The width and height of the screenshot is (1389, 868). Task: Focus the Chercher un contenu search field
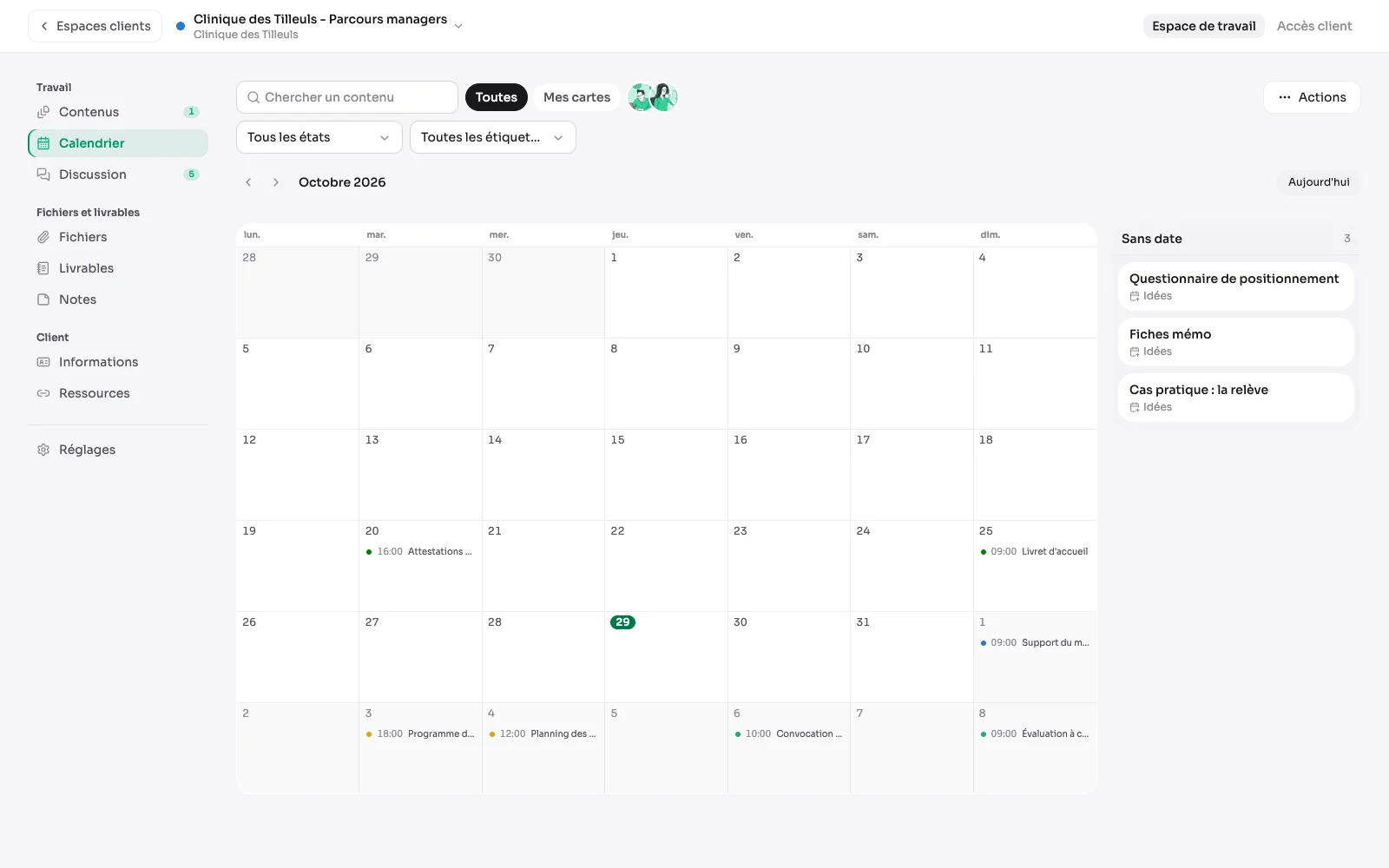pyautogui.click(x=347, y=97)
